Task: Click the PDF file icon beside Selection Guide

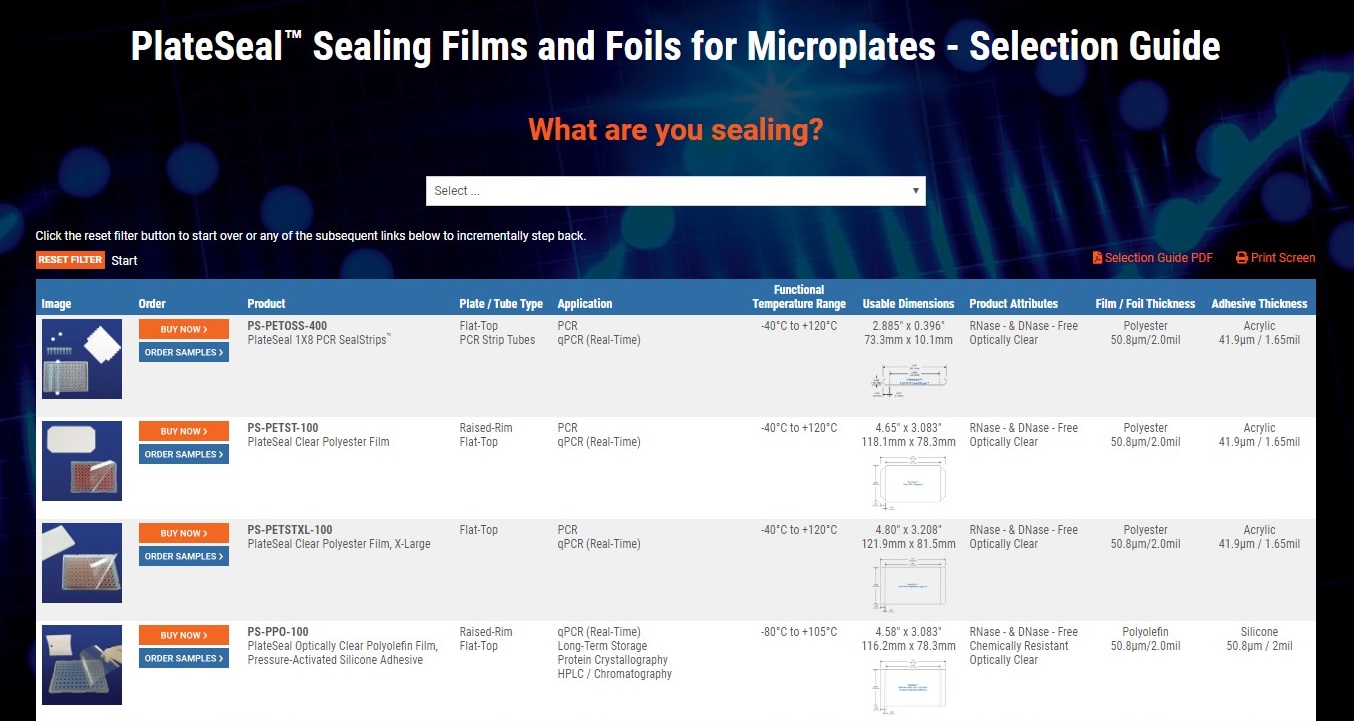Action: coord(1097,258)
